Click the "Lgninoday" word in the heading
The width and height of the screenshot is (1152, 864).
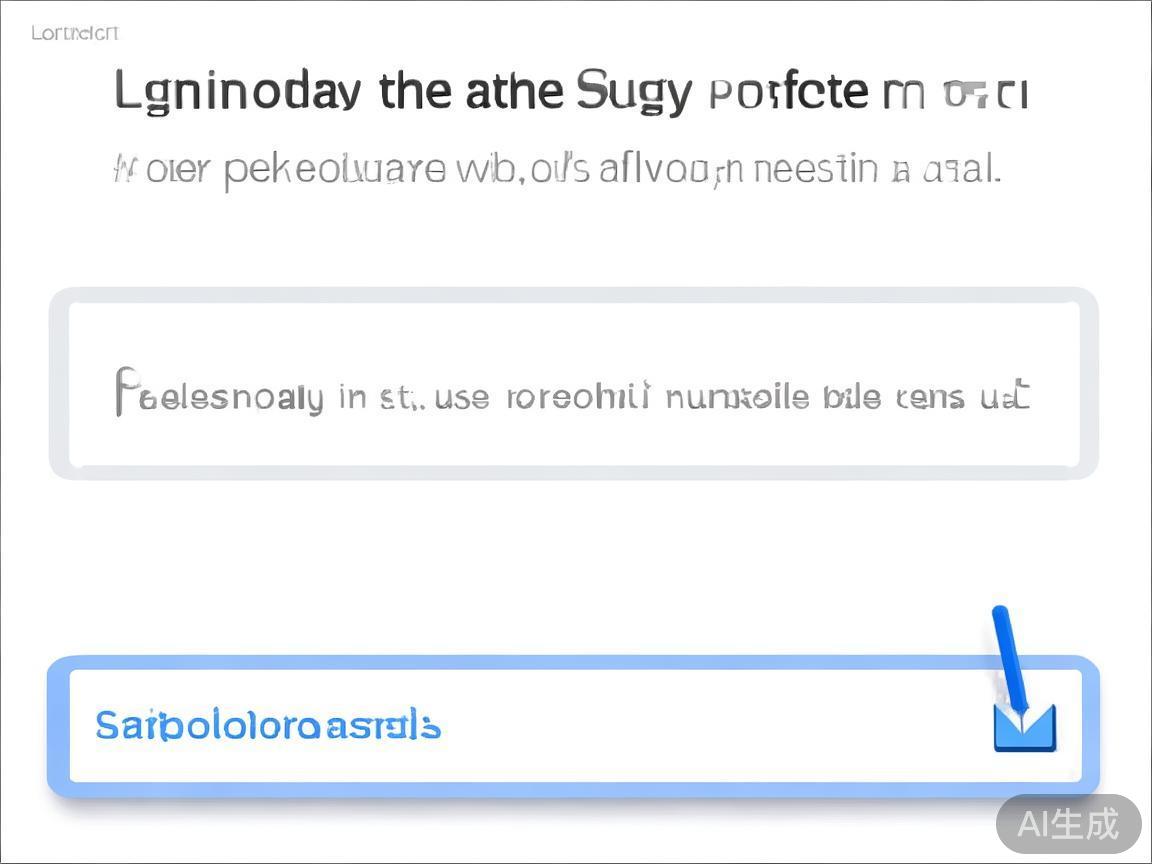coord(237,92)
